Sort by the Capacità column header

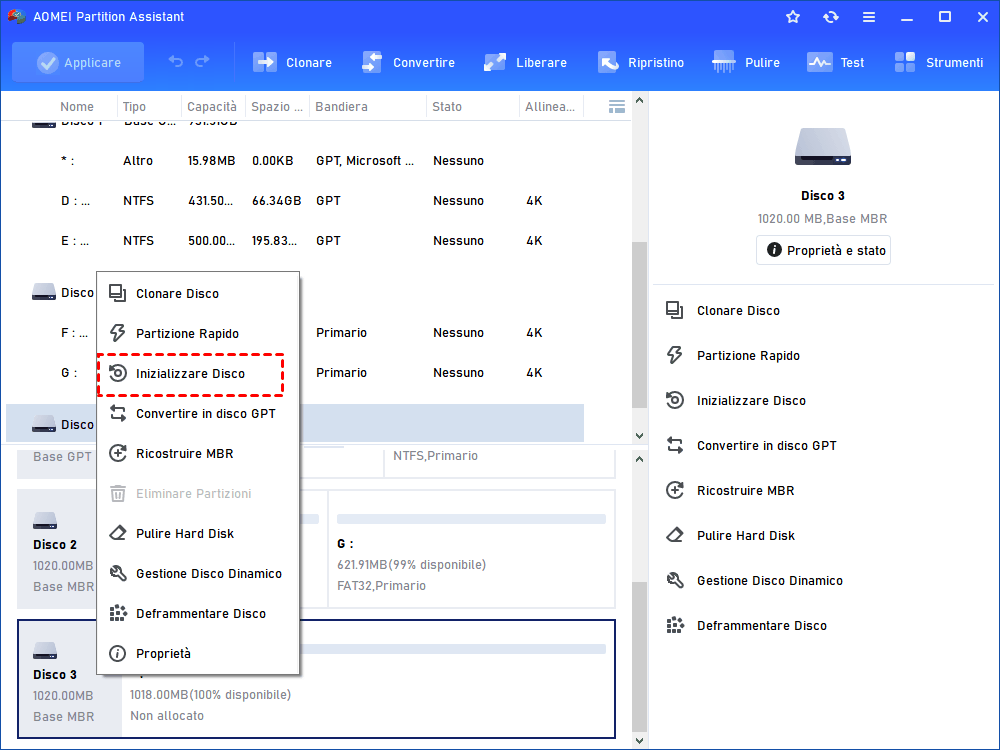[x=212, y=107]
